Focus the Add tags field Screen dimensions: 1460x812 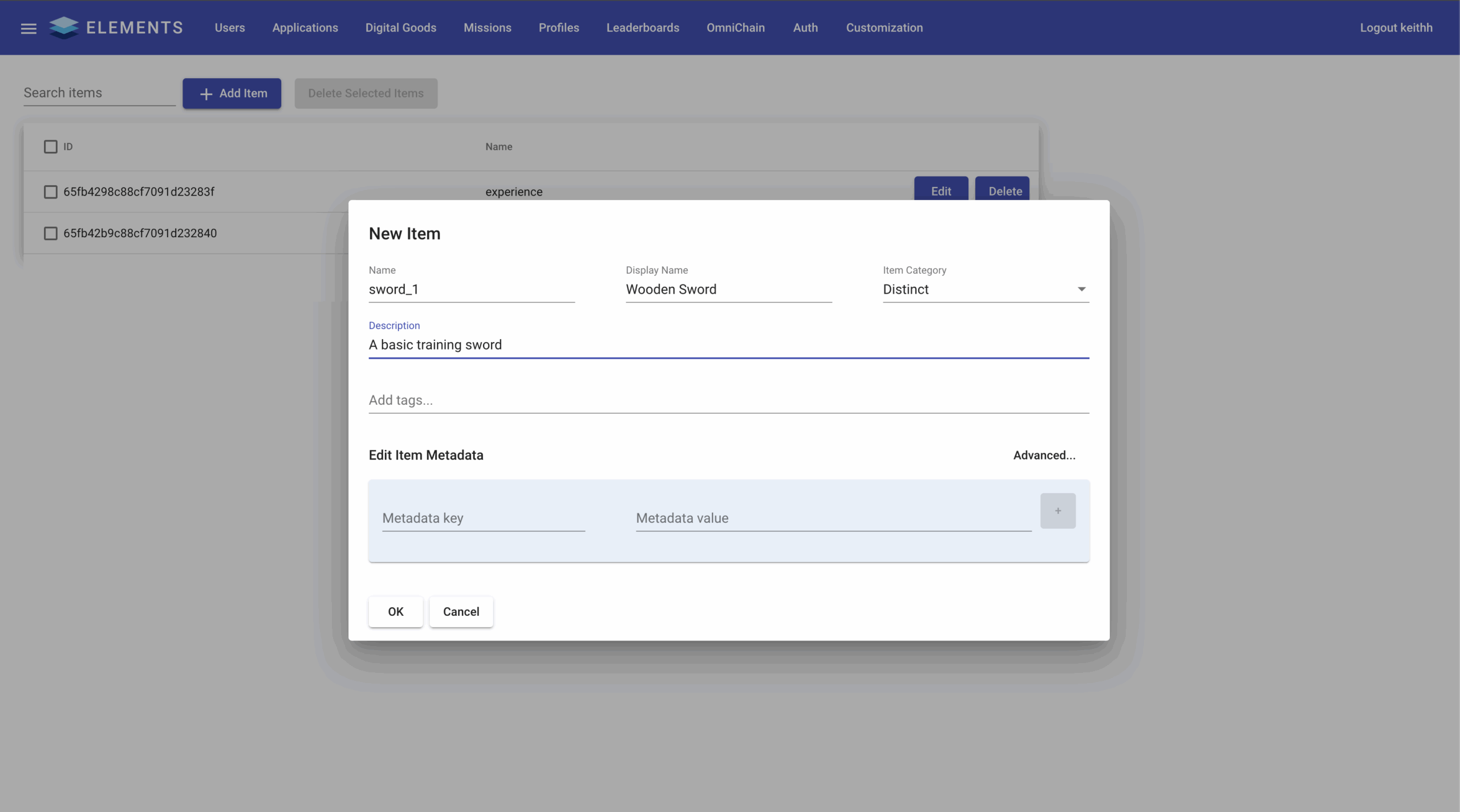[x=728, y=400]
